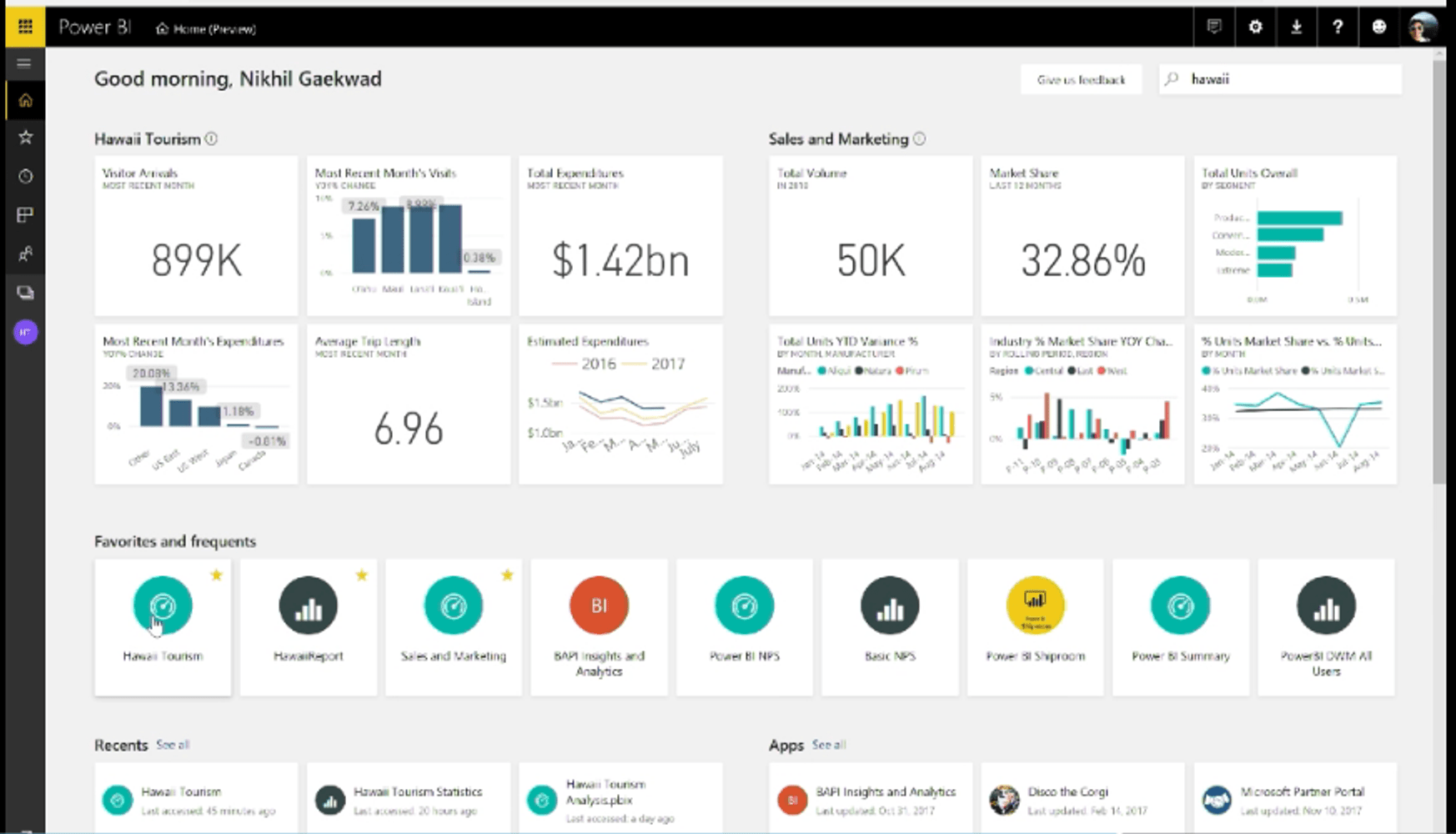Open HawaiiReport favorite card
Image resolution: width=1456 pixels, height=834 pixels.
(x=309, y=627)
